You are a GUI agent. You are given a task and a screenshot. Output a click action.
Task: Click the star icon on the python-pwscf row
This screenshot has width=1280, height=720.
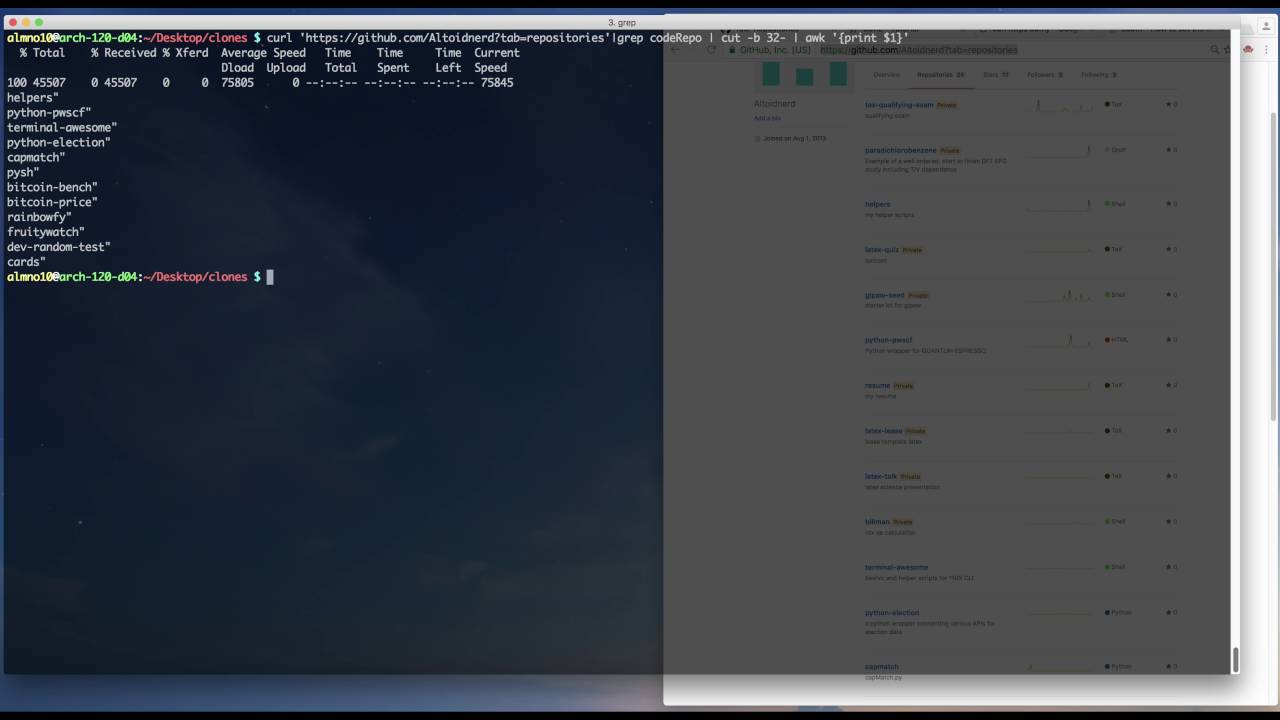[x=1168, y=340]
